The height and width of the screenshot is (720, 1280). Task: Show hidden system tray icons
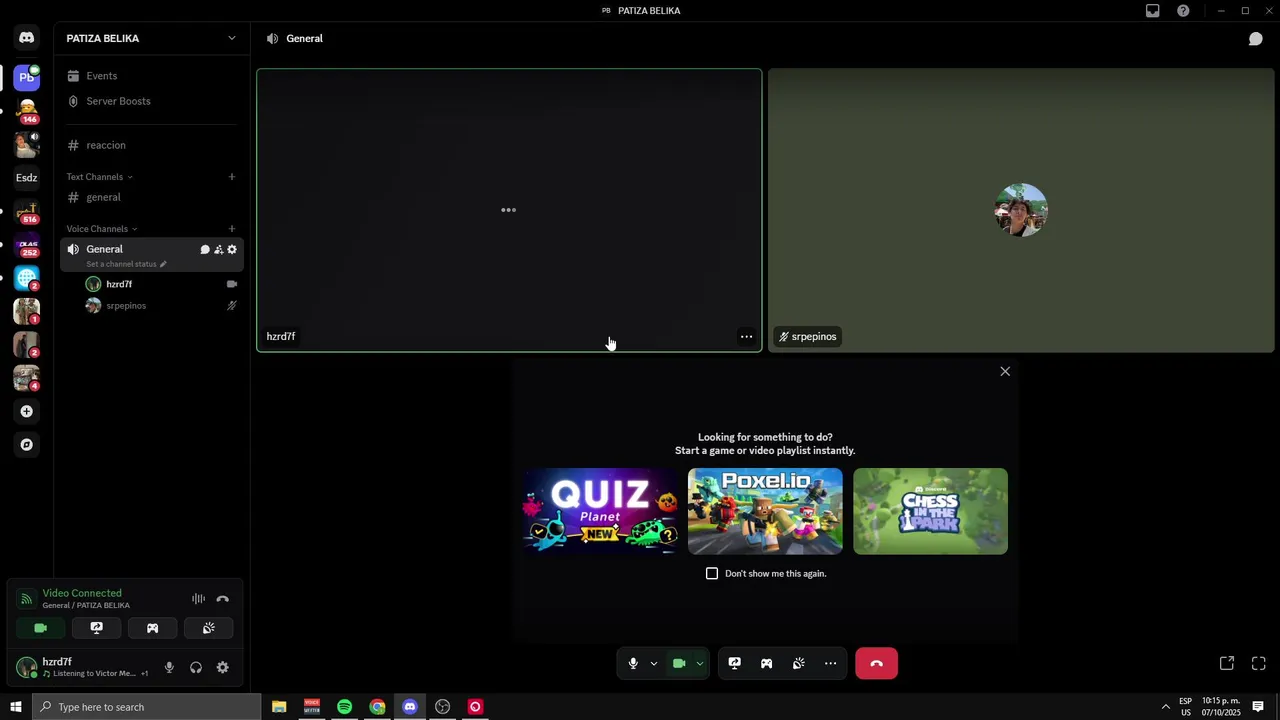[1165, 707]
